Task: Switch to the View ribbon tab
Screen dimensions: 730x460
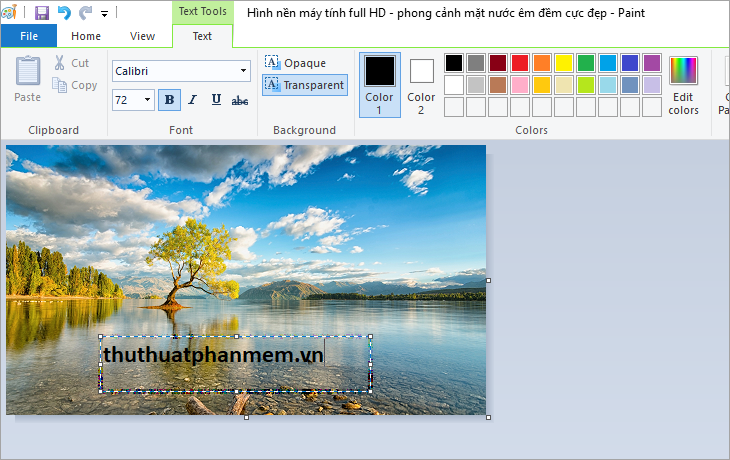Action: [142, 36]
